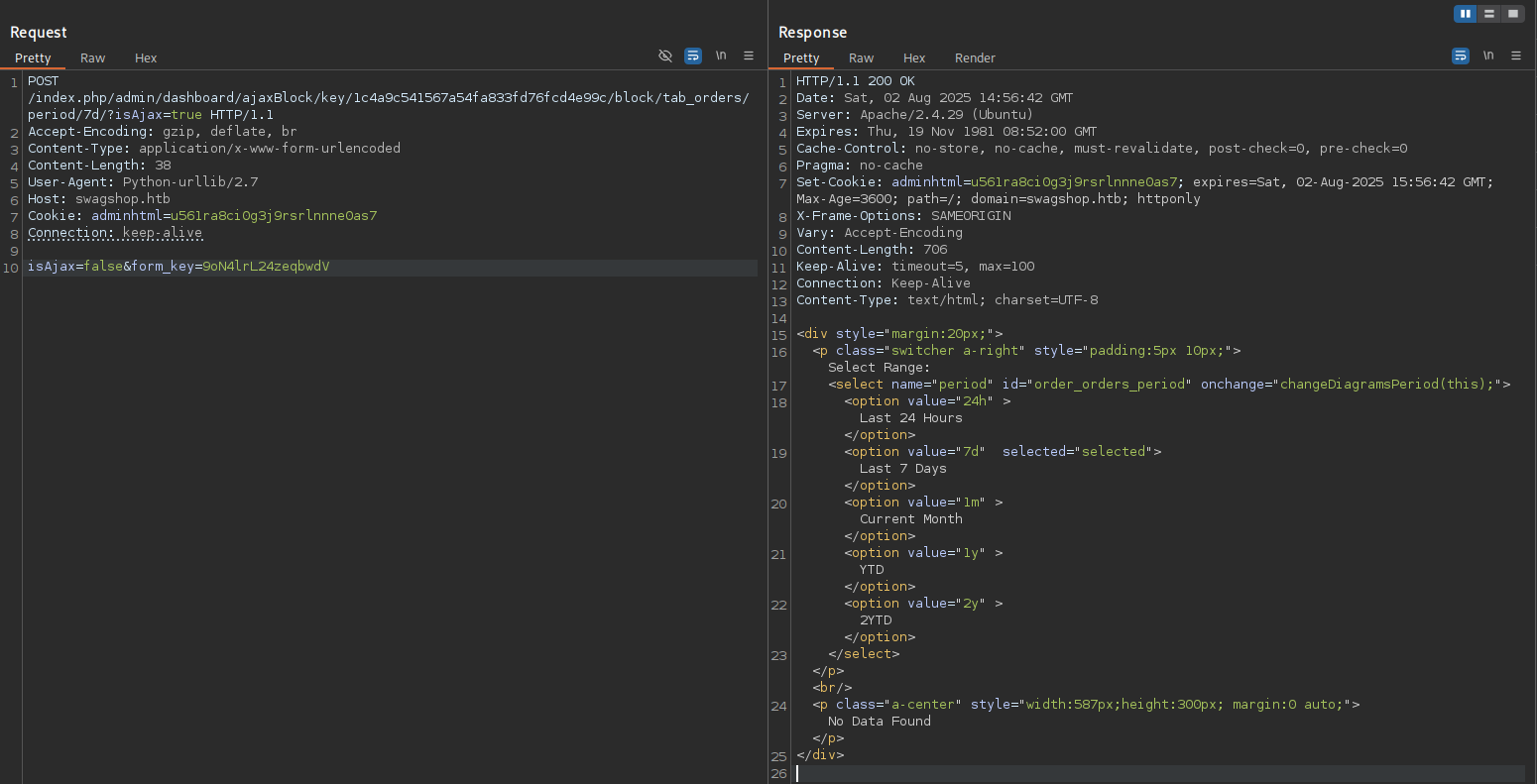View the Response in the Hex tab

[914, 57]
